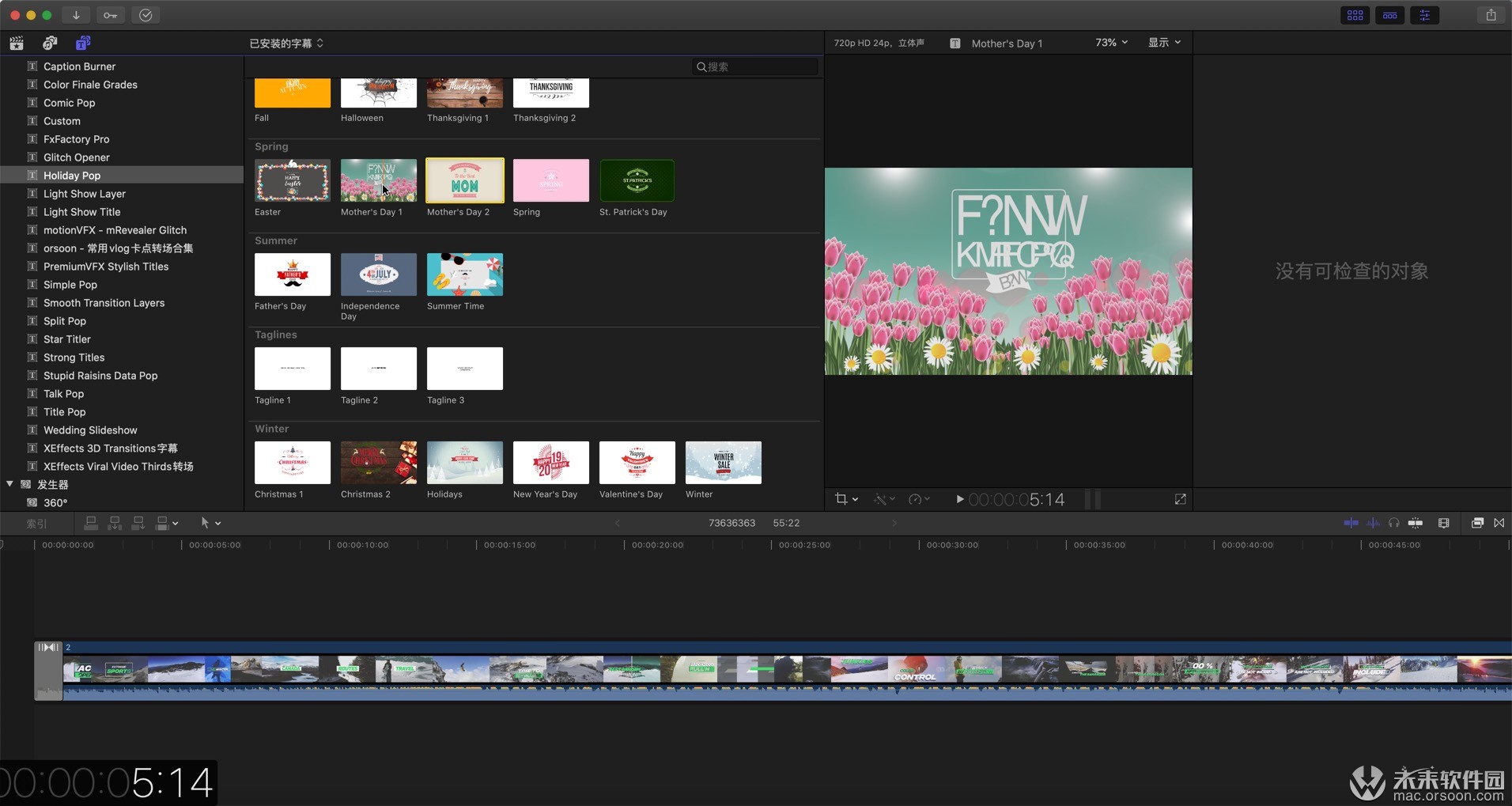Open clip appearance filmstrip icon
Viewport: 1512px width, 806px height.
click(1443, 523)
